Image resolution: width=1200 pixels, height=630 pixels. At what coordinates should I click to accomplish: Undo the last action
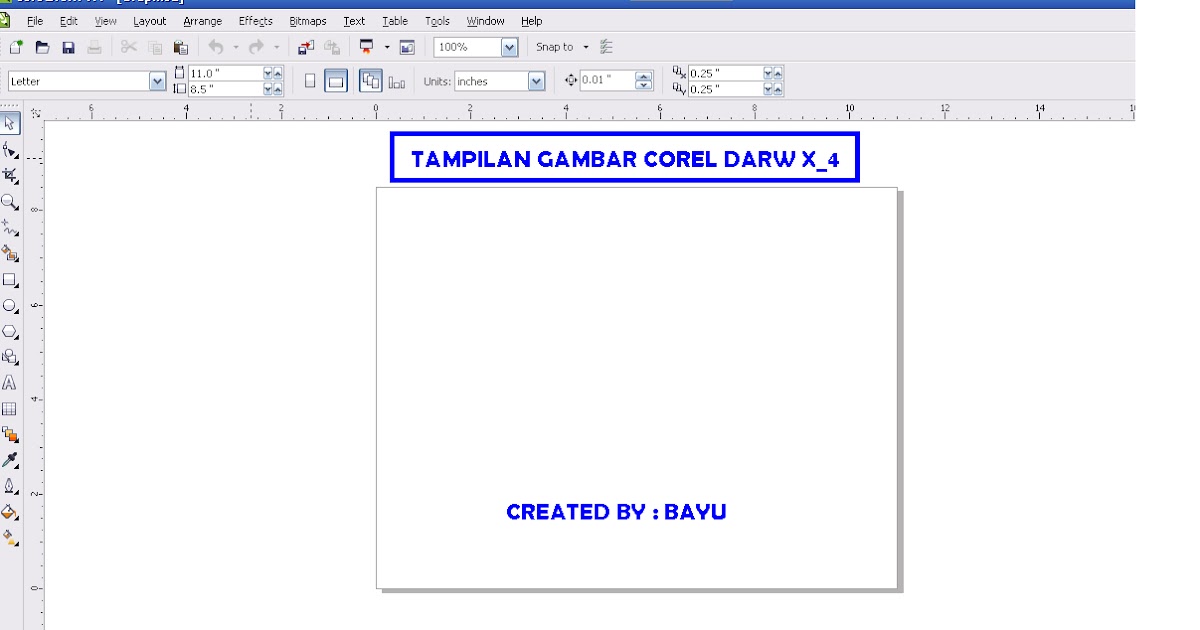point(216,47)
